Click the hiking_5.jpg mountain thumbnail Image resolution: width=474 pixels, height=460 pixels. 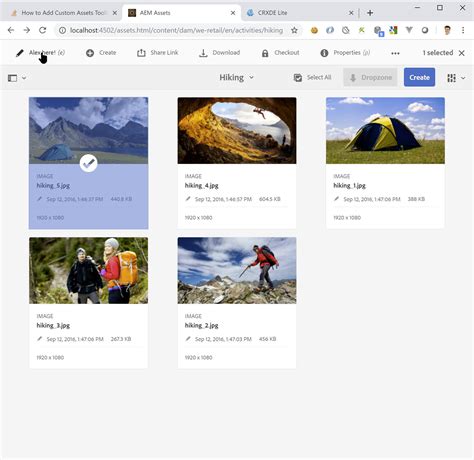coord(88,130)
